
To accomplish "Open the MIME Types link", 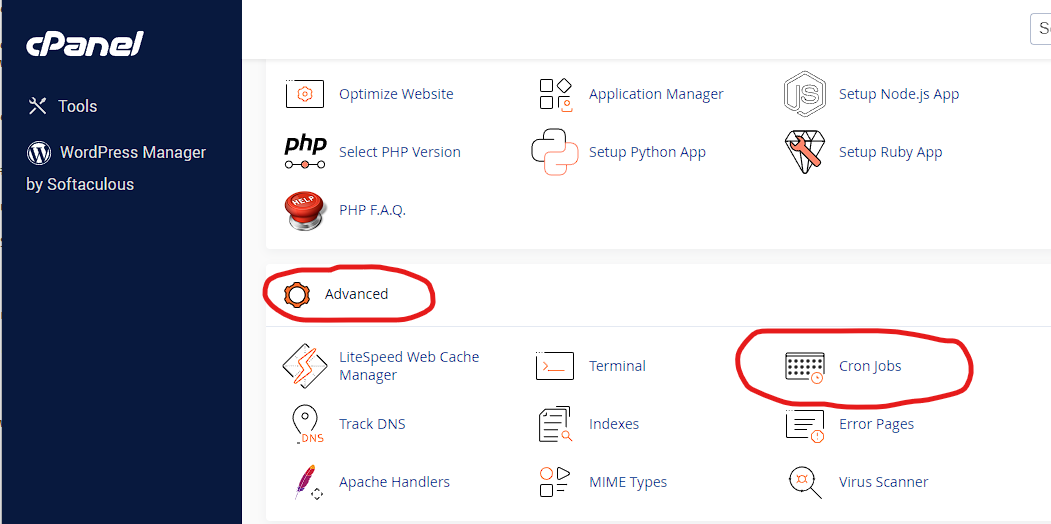I will coord(628,482).
